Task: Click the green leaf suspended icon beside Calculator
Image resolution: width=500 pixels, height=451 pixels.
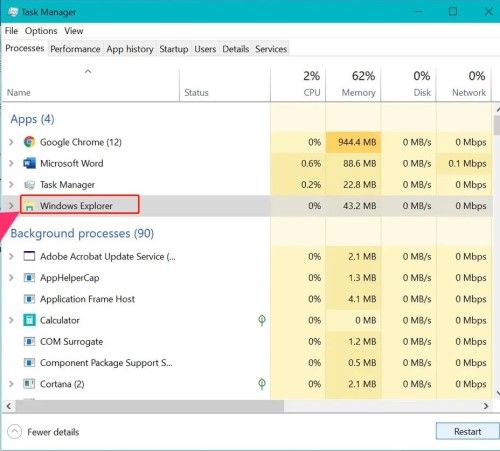Action: pyautogui.click(x=262, y=320)
